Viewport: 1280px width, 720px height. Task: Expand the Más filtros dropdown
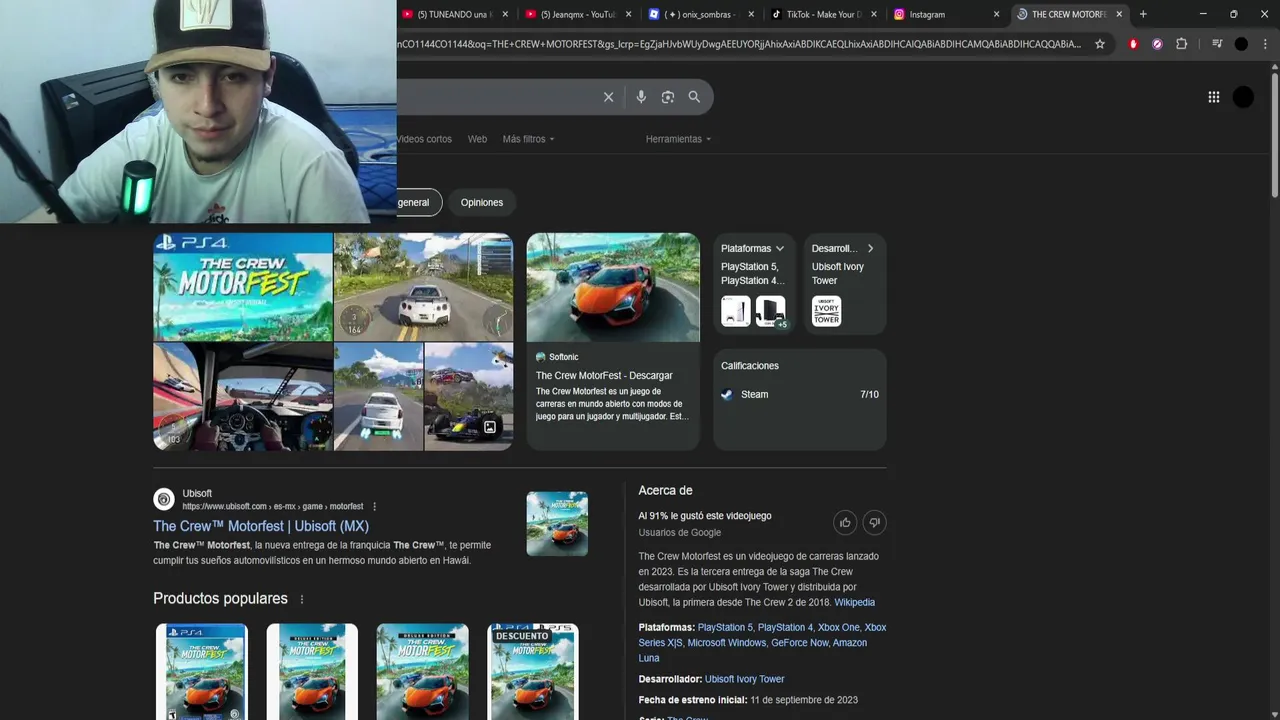coord(528,139)
